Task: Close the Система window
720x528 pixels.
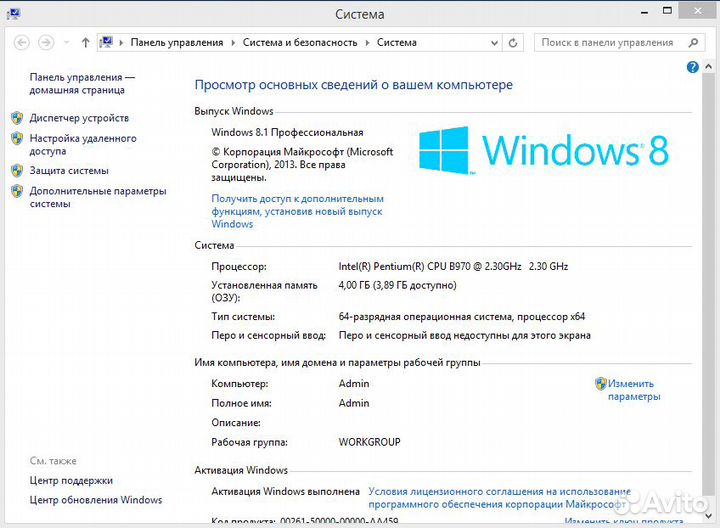Action: point(698,11)
